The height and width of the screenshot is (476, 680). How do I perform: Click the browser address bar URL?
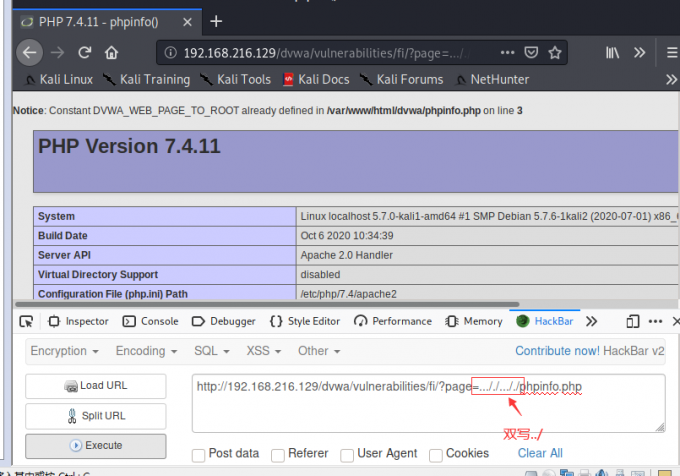pyautogui.click(x=326, y=53)
